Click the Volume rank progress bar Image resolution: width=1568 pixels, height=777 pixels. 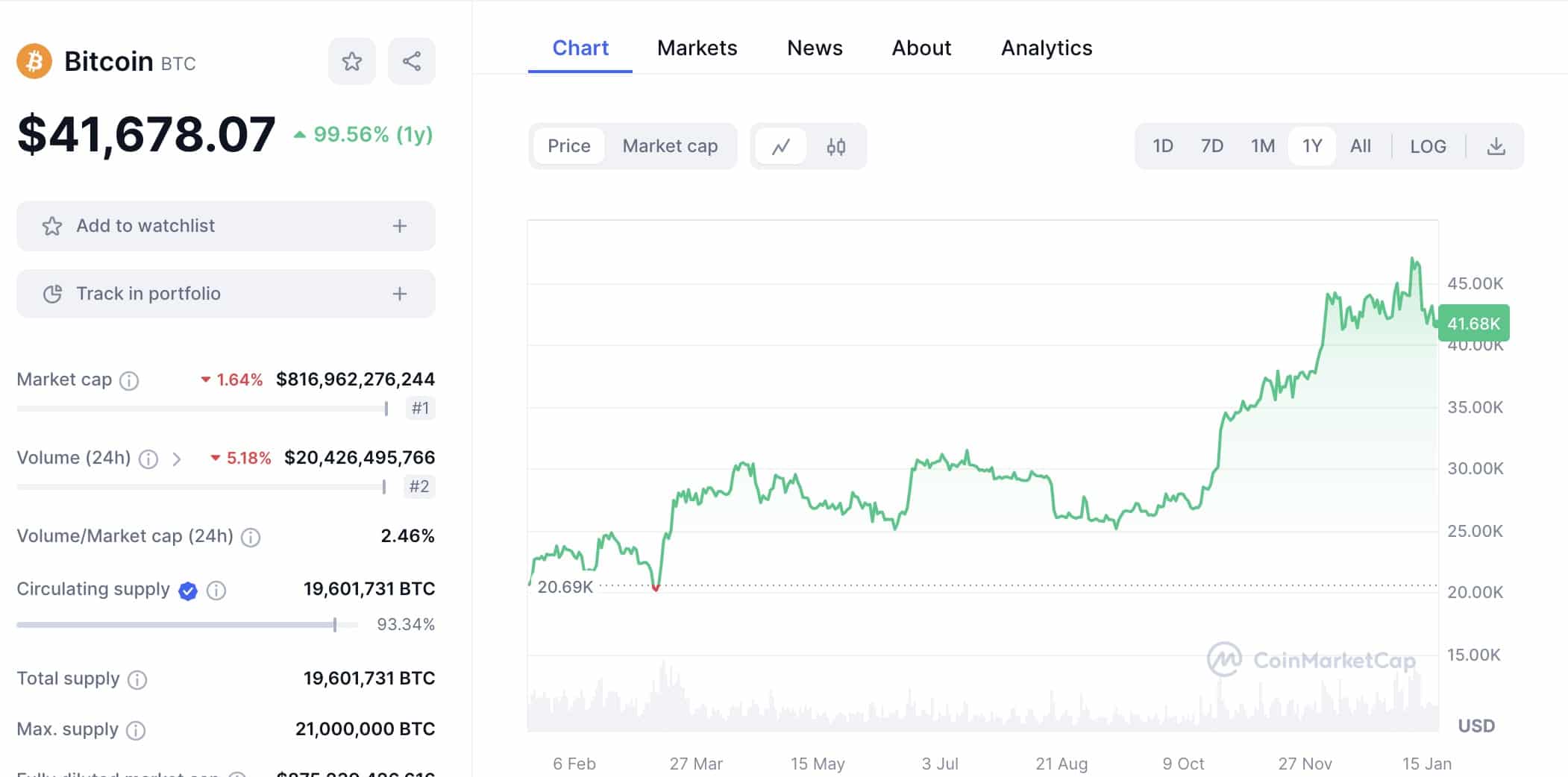(x=201, y=487)
